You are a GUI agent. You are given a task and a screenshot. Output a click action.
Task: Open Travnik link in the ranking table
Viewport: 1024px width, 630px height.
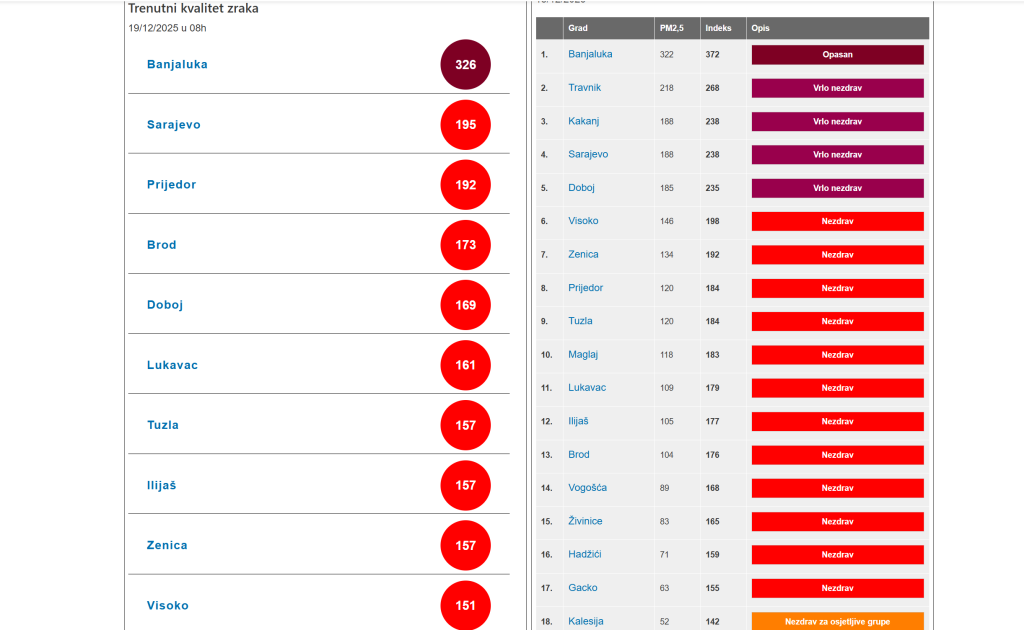click(x=584, y=88)
